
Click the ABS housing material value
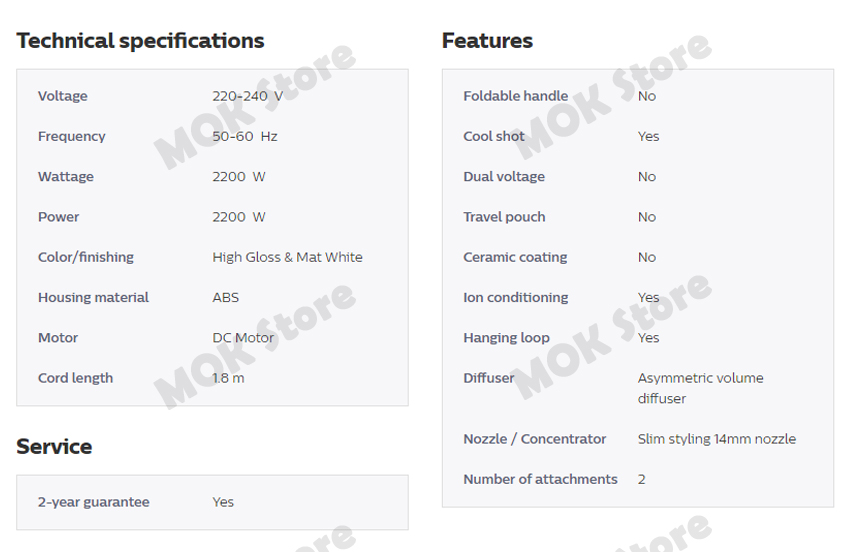(226, 297)
